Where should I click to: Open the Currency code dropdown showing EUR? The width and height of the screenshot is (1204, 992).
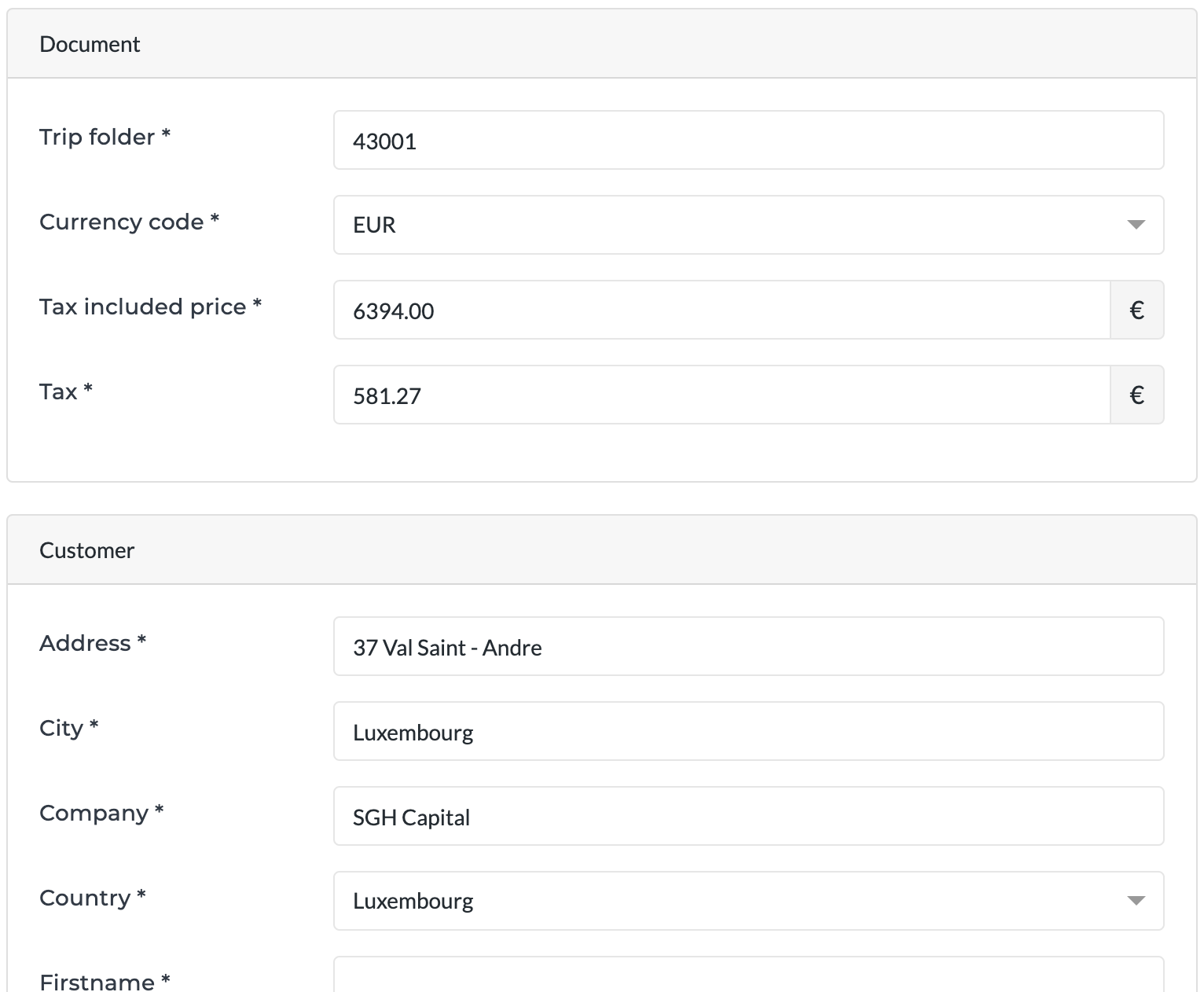coord(748,226)
